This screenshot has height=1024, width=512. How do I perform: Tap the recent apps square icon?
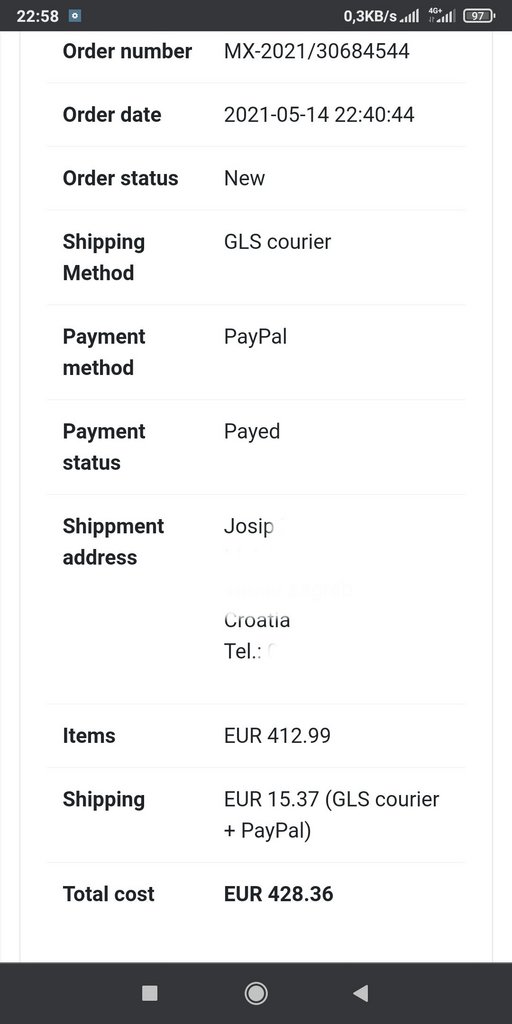tap(150, 993)
